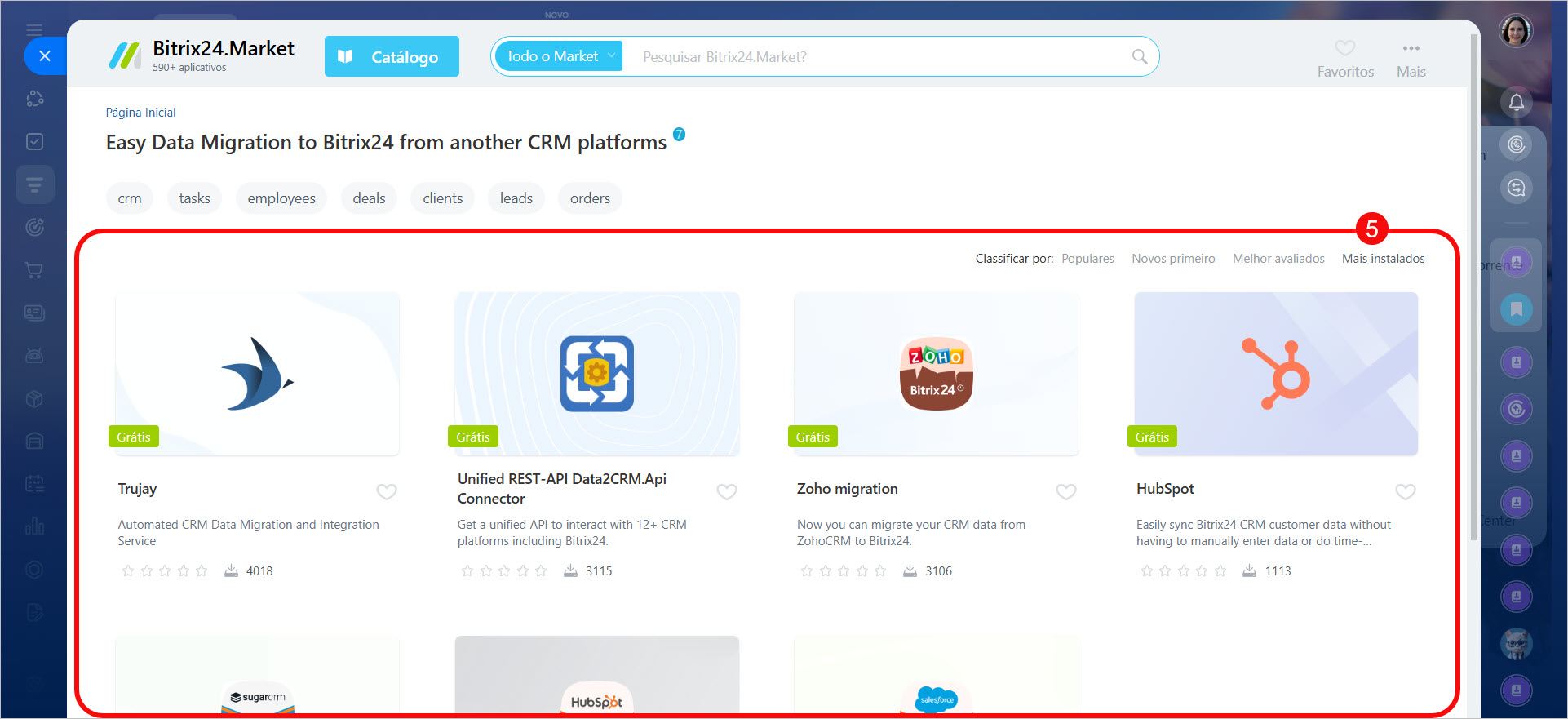Open the calendar icon in left sidebar
1568x719 pixels.
pos(34,484)
